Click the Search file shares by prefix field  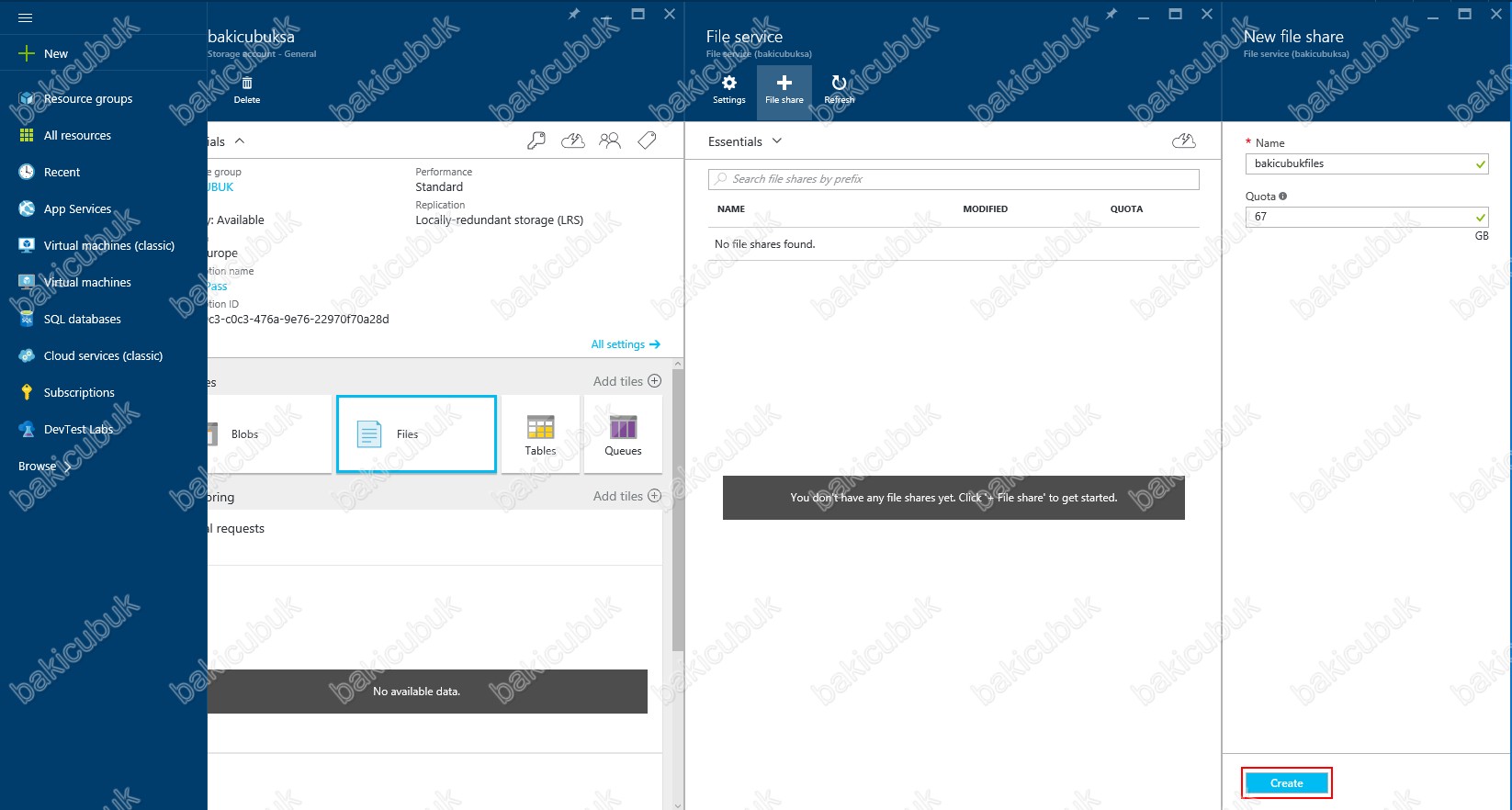coord(953,179)
